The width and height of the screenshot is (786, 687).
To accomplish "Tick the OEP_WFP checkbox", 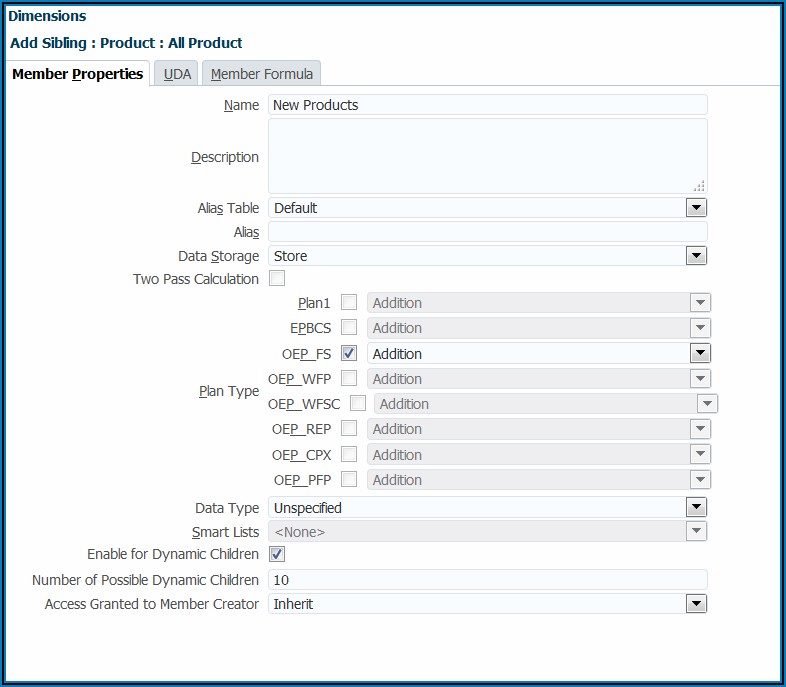I will click(x=349, y=378).
